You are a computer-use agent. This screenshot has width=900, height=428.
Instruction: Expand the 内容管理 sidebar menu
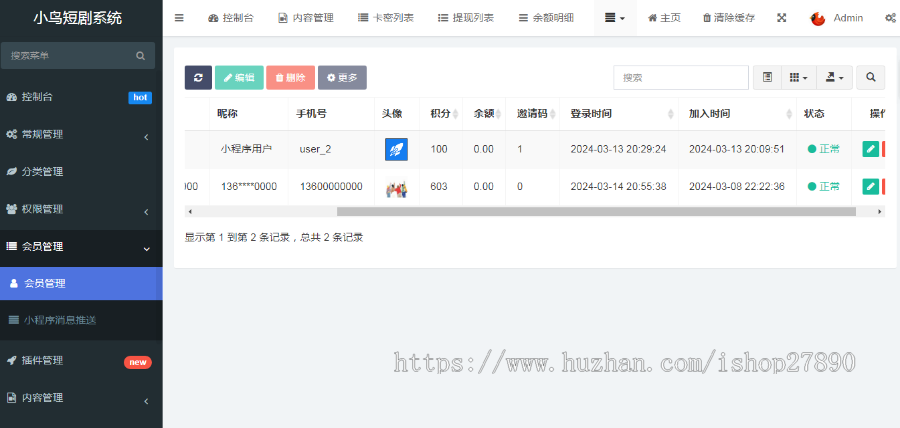(x=81, y=398)
